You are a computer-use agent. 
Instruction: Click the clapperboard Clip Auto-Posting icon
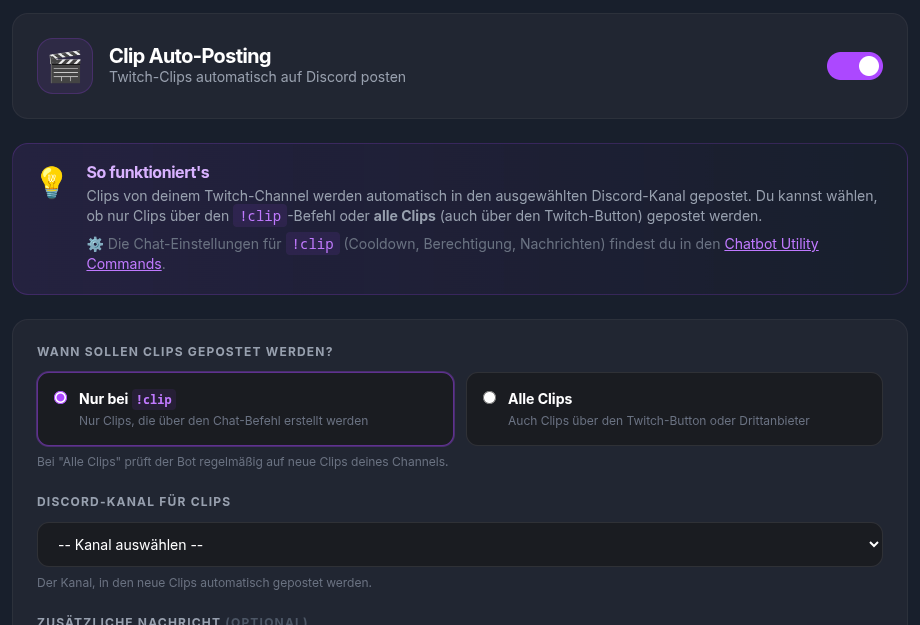(64, 65)
